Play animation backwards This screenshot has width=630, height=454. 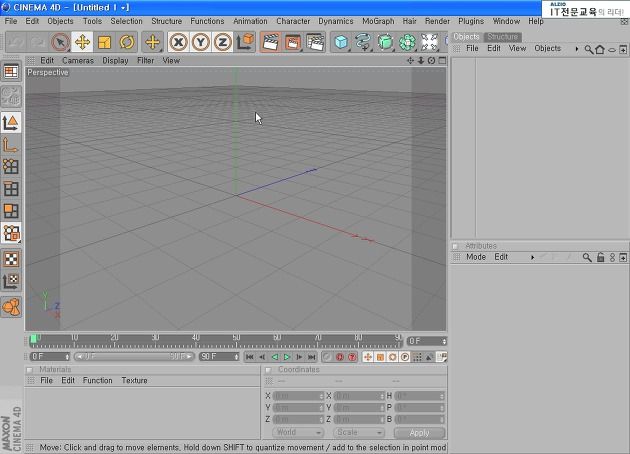click(274, 357)
